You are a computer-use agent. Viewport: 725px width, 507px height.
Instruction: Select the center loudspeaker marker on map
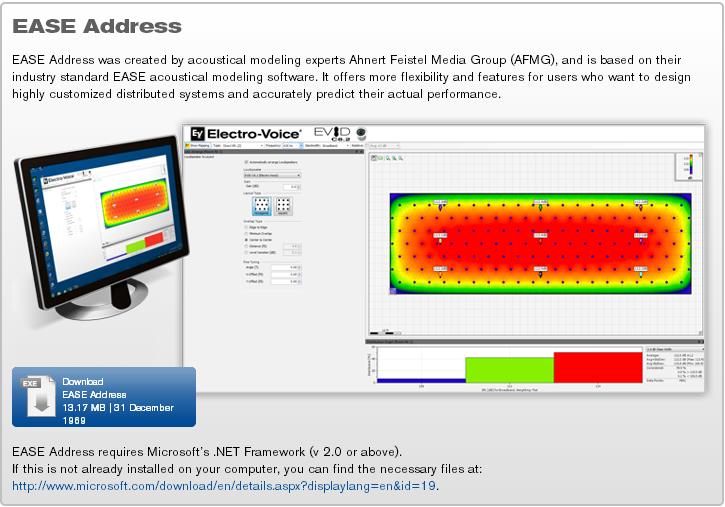pos(540,238)
